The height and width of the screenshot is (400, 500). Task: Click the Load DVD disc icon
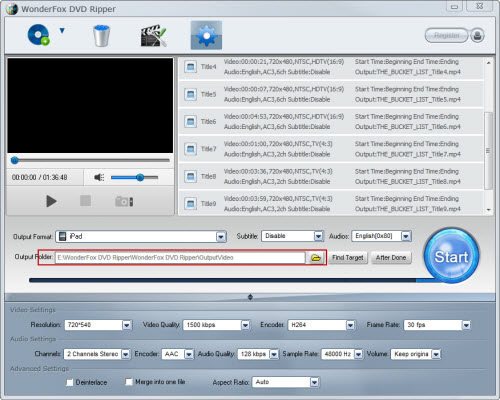38,35
